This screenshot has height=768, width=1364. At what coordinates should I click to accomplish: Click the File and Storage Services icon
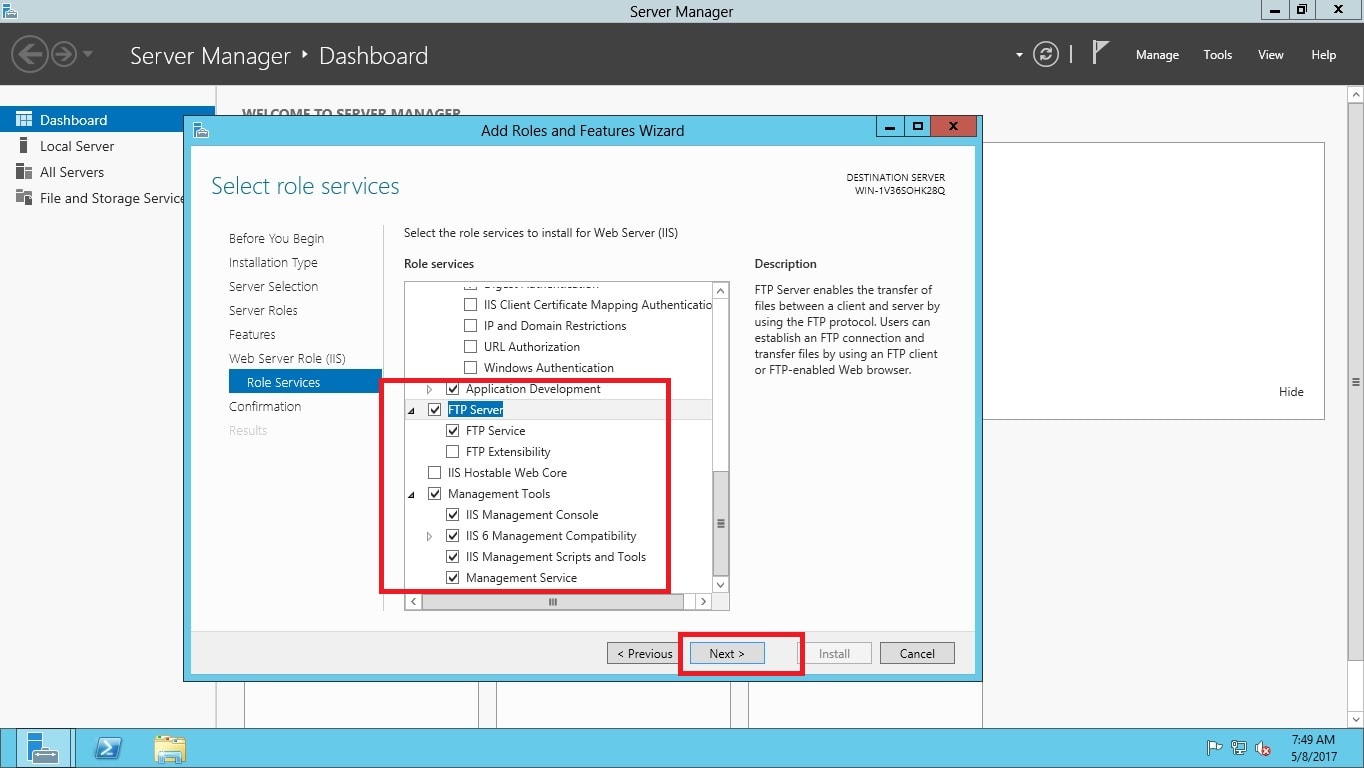tap(24, 197)
